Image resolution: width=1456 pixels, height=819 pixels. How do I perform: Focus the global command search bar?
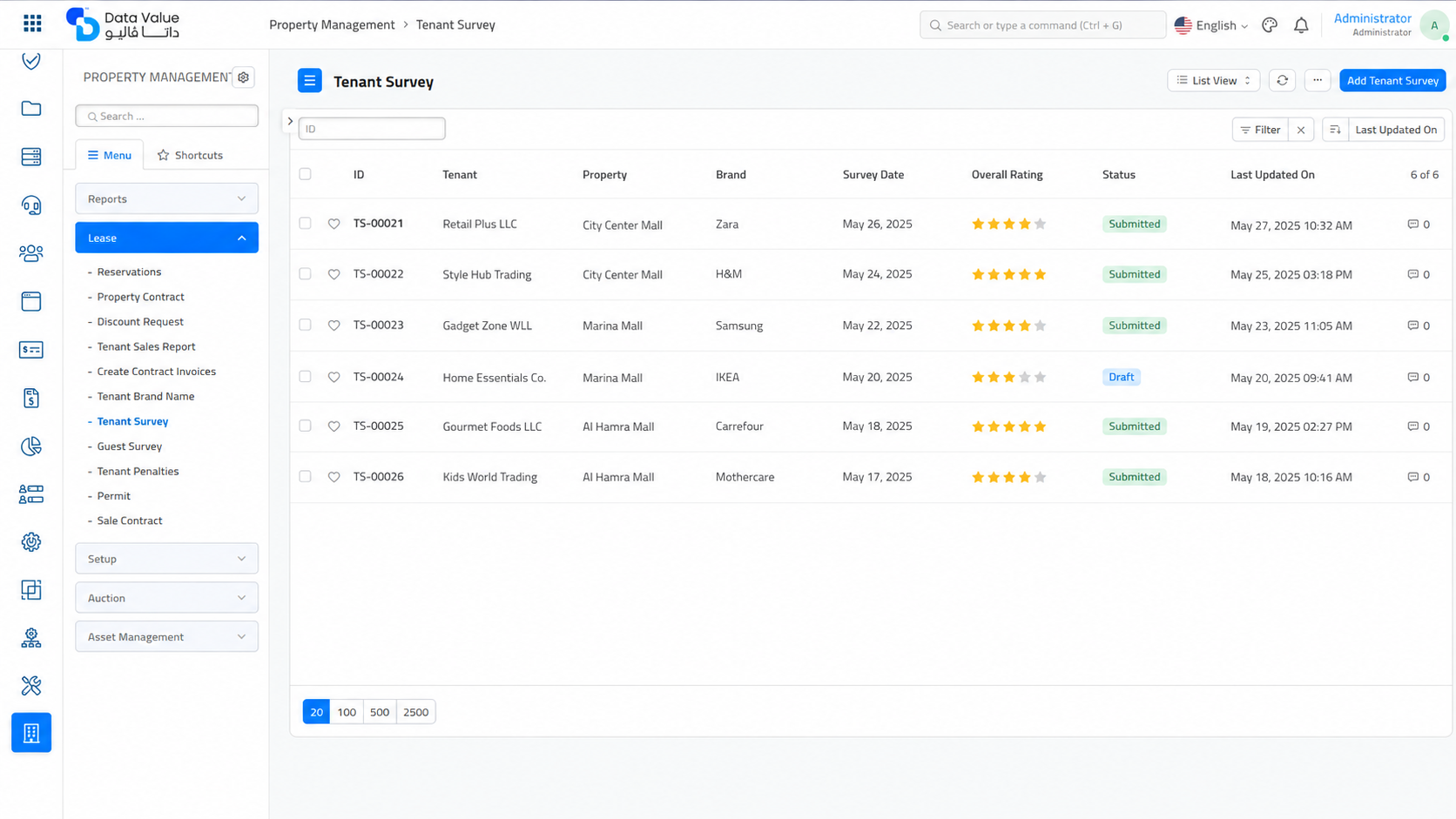[1042, 25]
